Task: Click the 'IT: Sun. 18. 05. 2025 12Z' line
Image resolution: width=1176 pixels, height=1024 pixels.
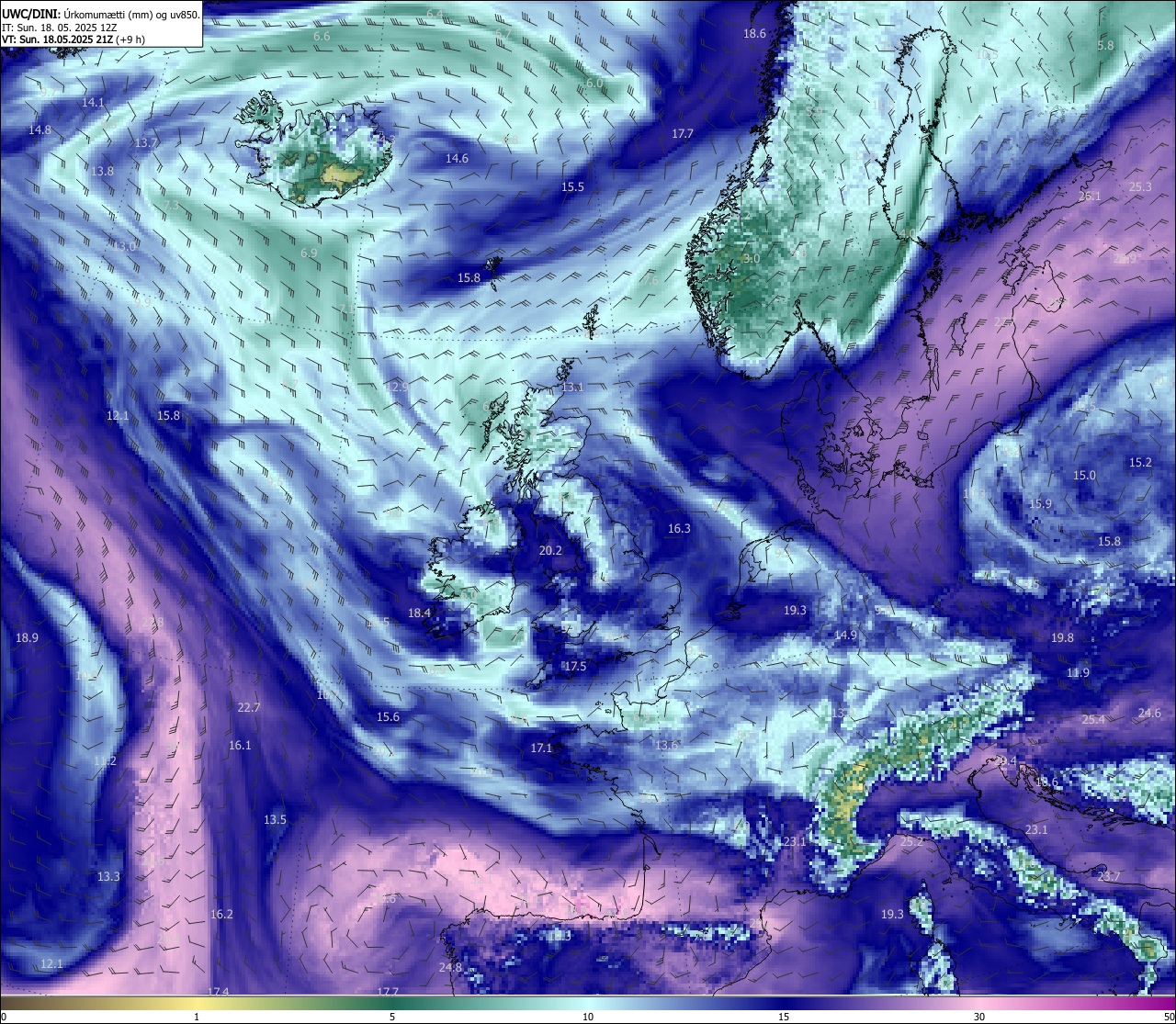Action: tap(61, 27)
